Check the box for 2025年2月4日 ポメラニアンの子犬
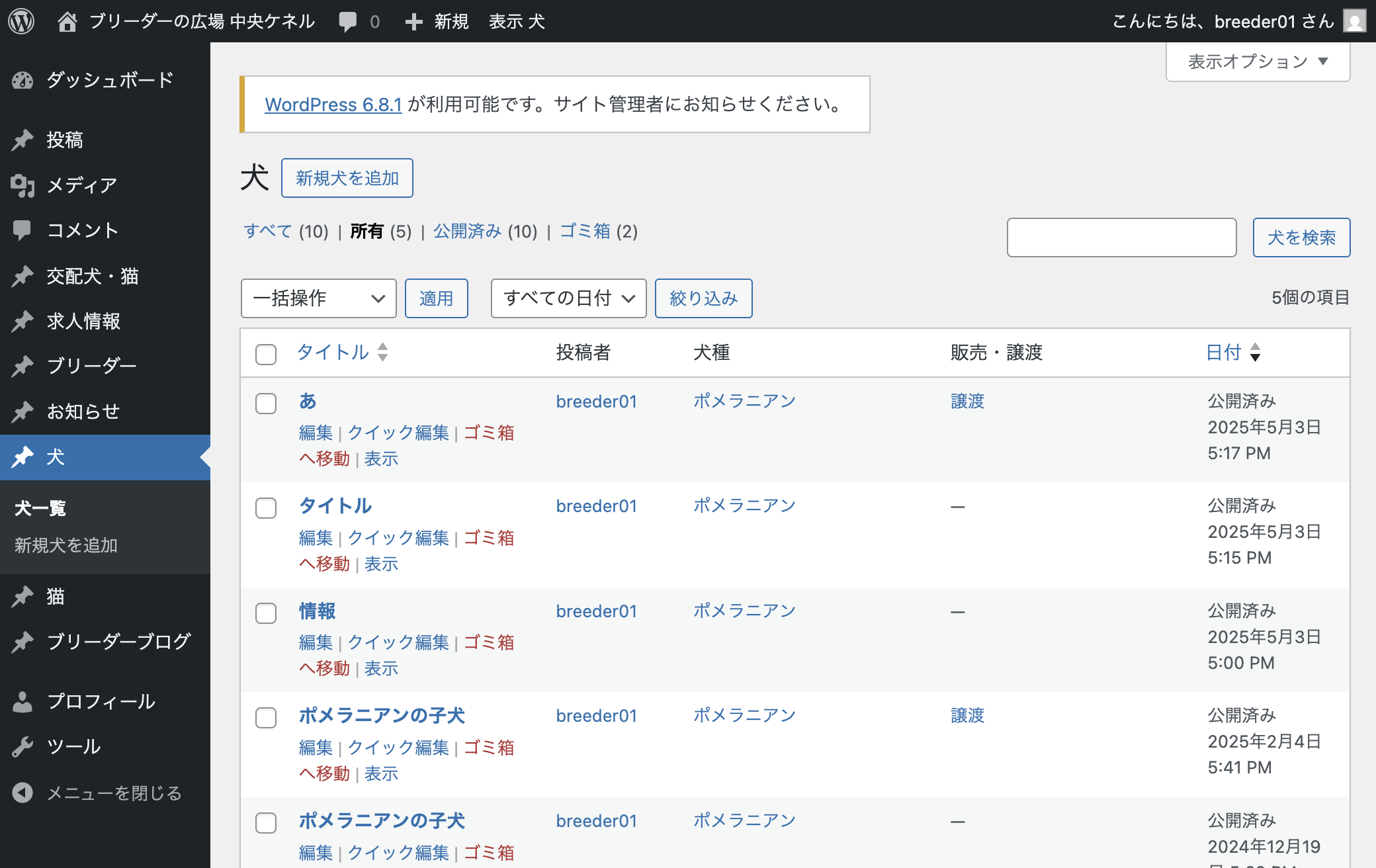The image size is (1376, 868). pyautogui.click(x=266, y=718)
